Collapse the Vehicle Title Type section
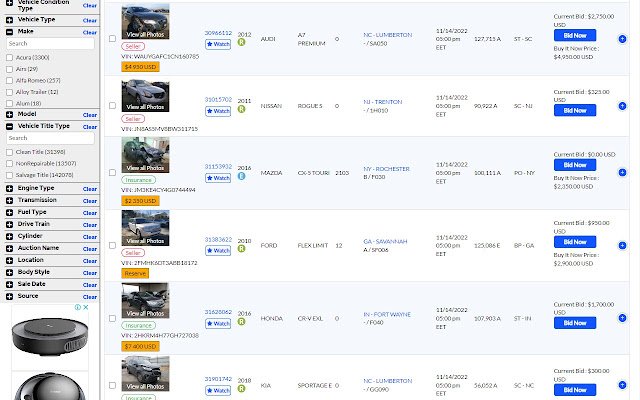The height and width of the screenshot is (400, 640). (9, 127)
